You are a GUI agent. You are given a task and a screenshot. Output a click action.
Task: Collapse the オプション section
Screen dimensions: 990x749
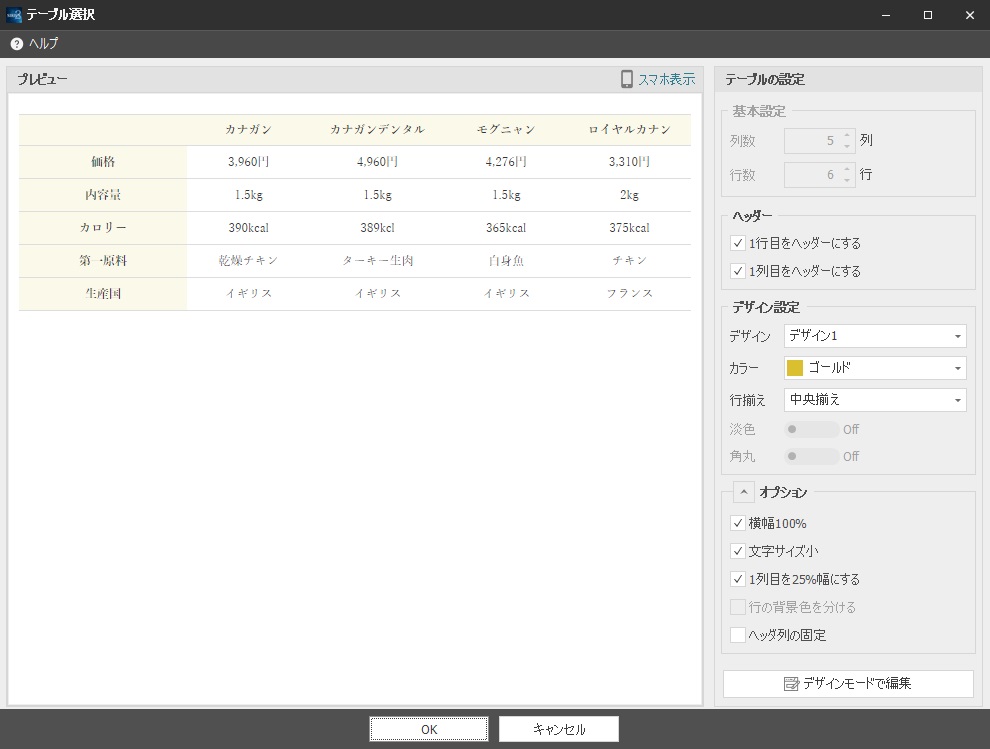(x=744, y=492)
